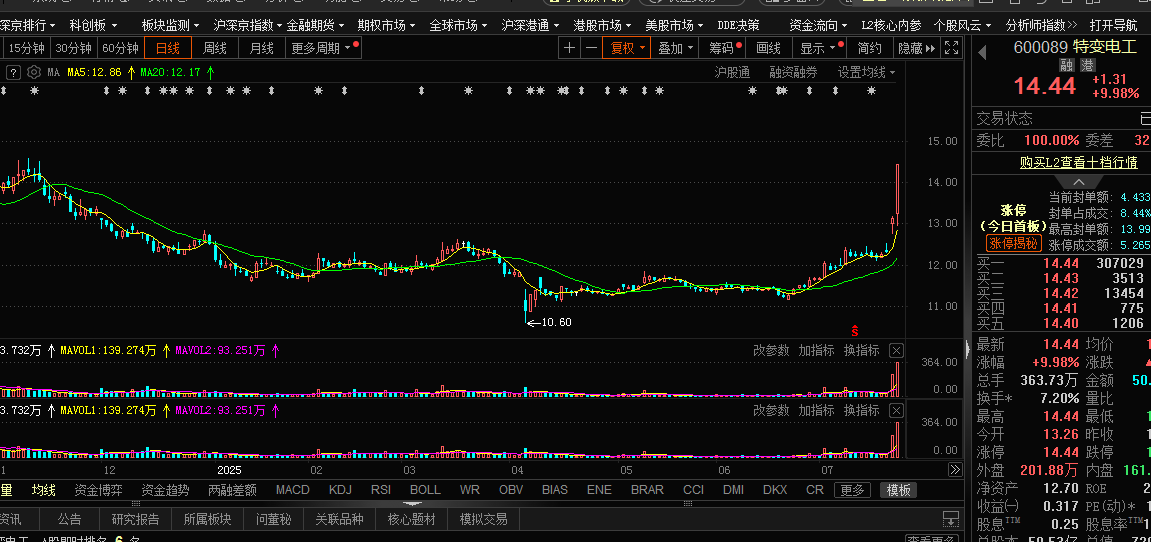Image resolution: width=1151 pixels, height=542 pixels.
Task: Select the MACD indicator
Action: pyautogui.click(x=293, y=490)
